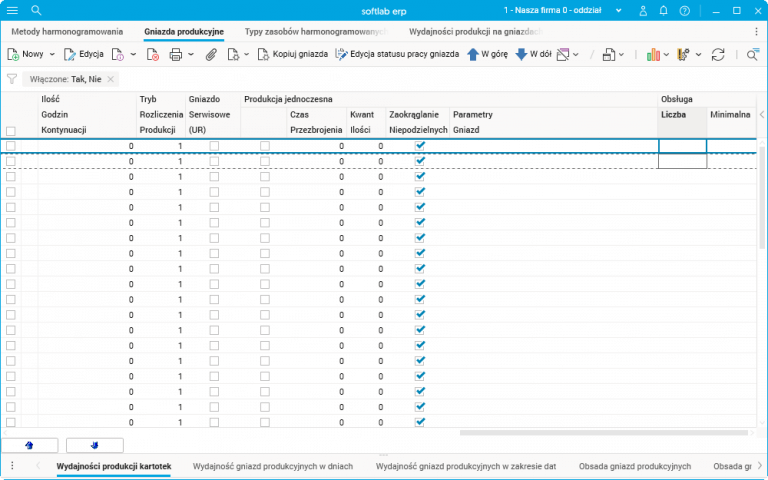Viewport: 768px width, 480px height.
Task: Uncheck first row Zaokrąglanie Niepodzielnych checkbox
Action: [x=420, y=146]
